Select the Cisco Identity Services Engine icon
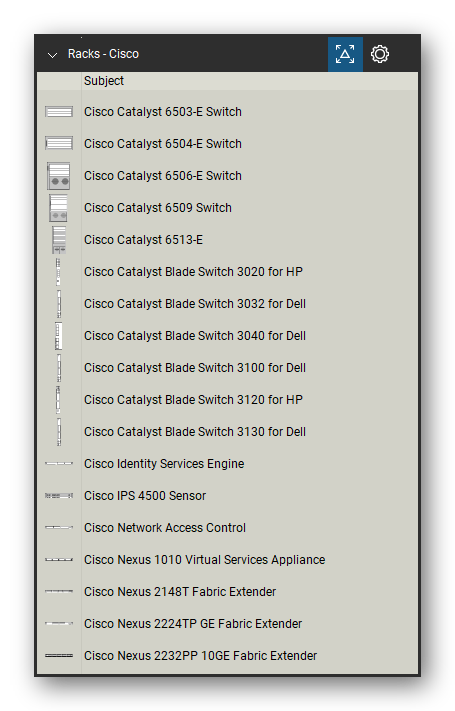This screenshot has width=455, height=711. [x=59, y=463]
